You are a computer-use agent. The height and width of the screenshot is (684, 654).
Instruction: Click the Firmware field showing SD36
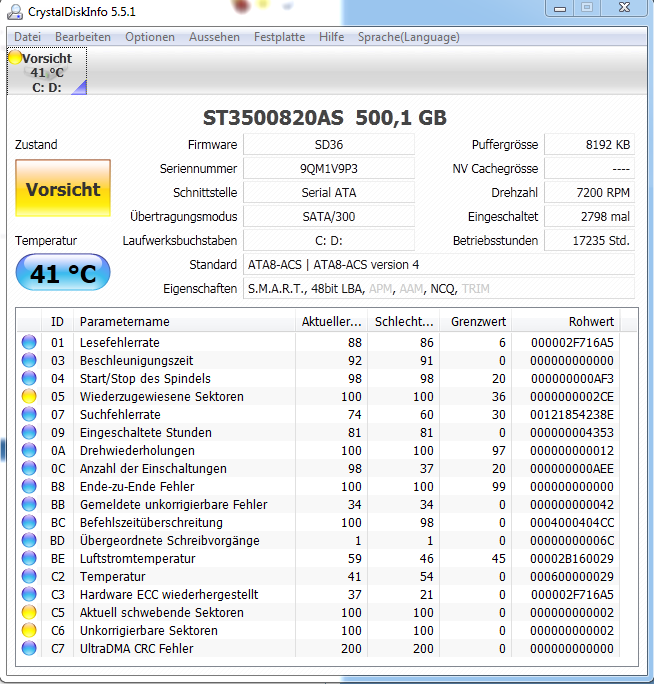pos(329,144)
